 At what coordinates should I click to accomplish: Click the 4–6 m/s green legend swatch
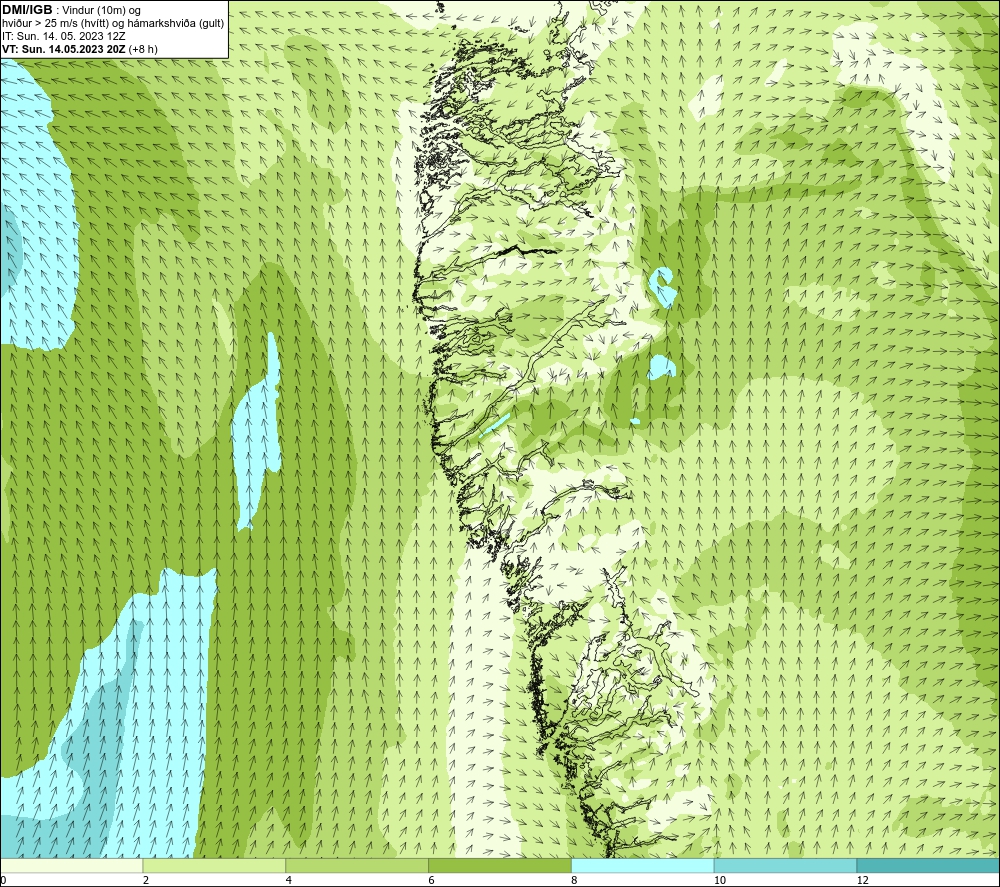point(357,865)
